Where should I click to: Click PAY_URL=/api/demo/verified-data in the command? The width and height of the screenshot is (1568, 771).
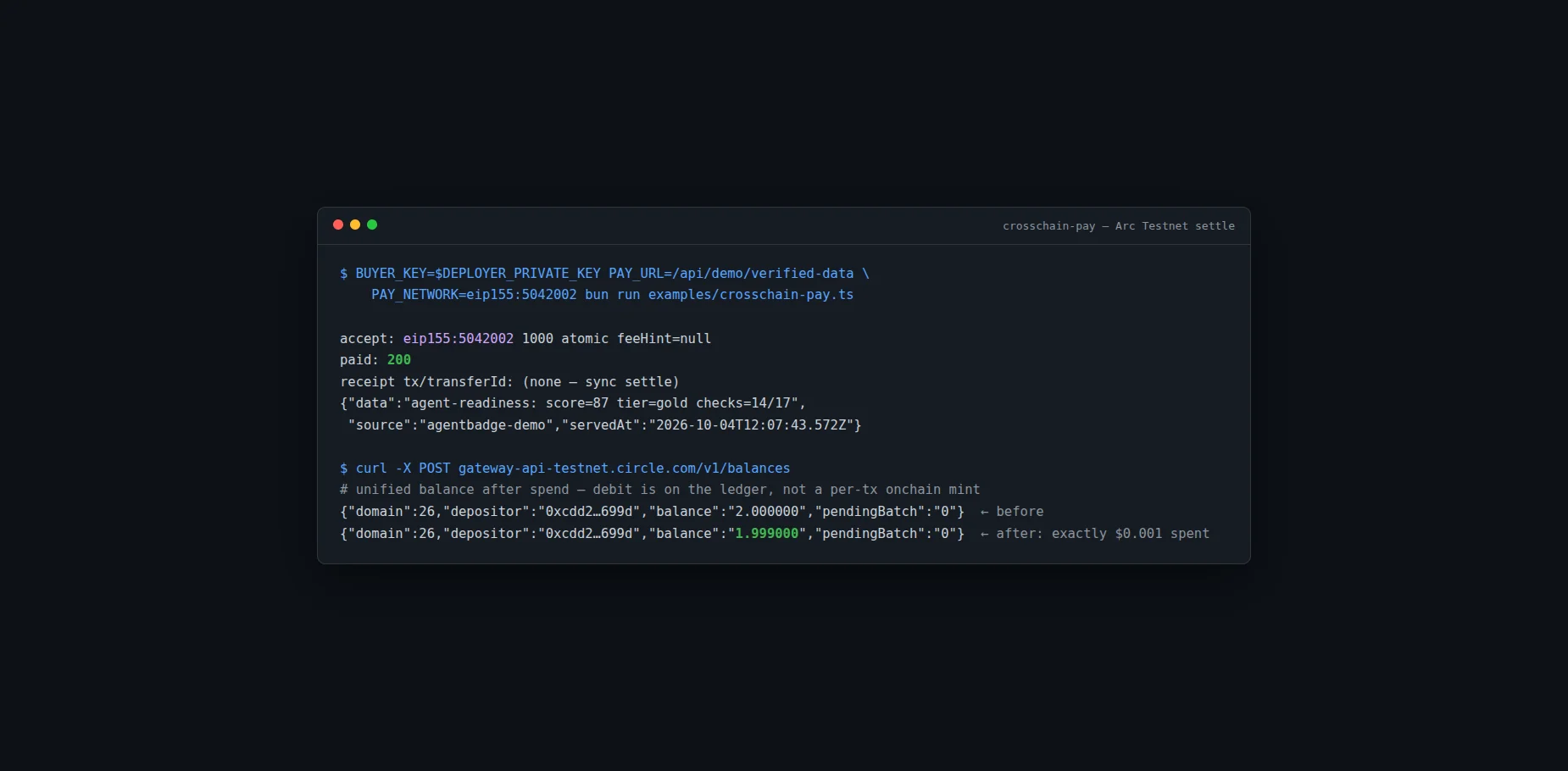tap(731, 274)
